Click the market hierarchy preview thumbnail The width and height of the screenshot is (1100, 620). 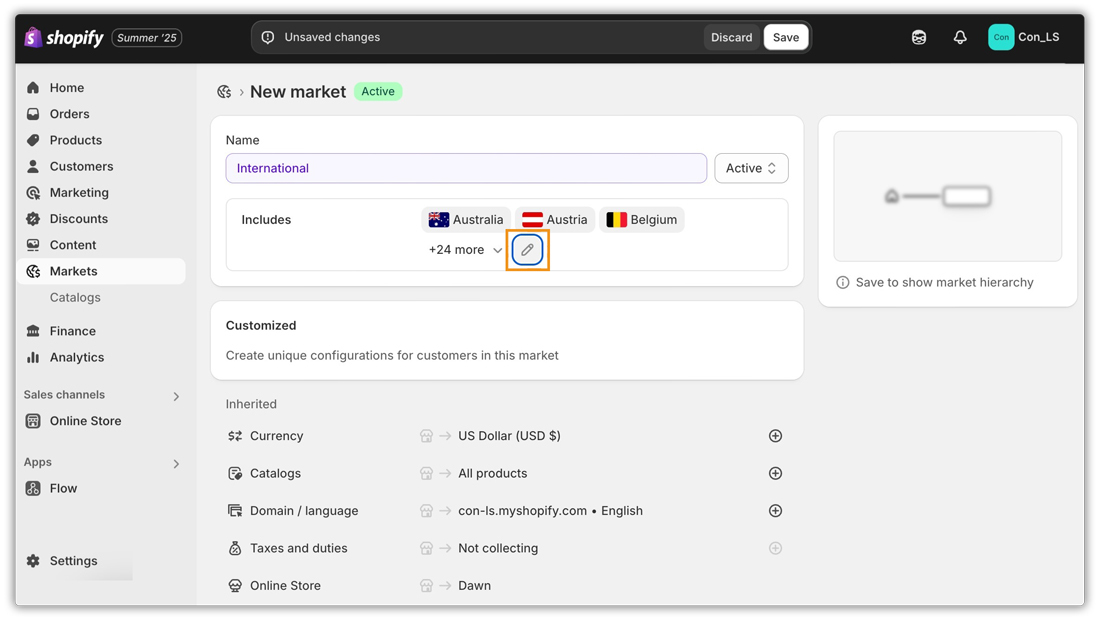click(x=947, y=196)
